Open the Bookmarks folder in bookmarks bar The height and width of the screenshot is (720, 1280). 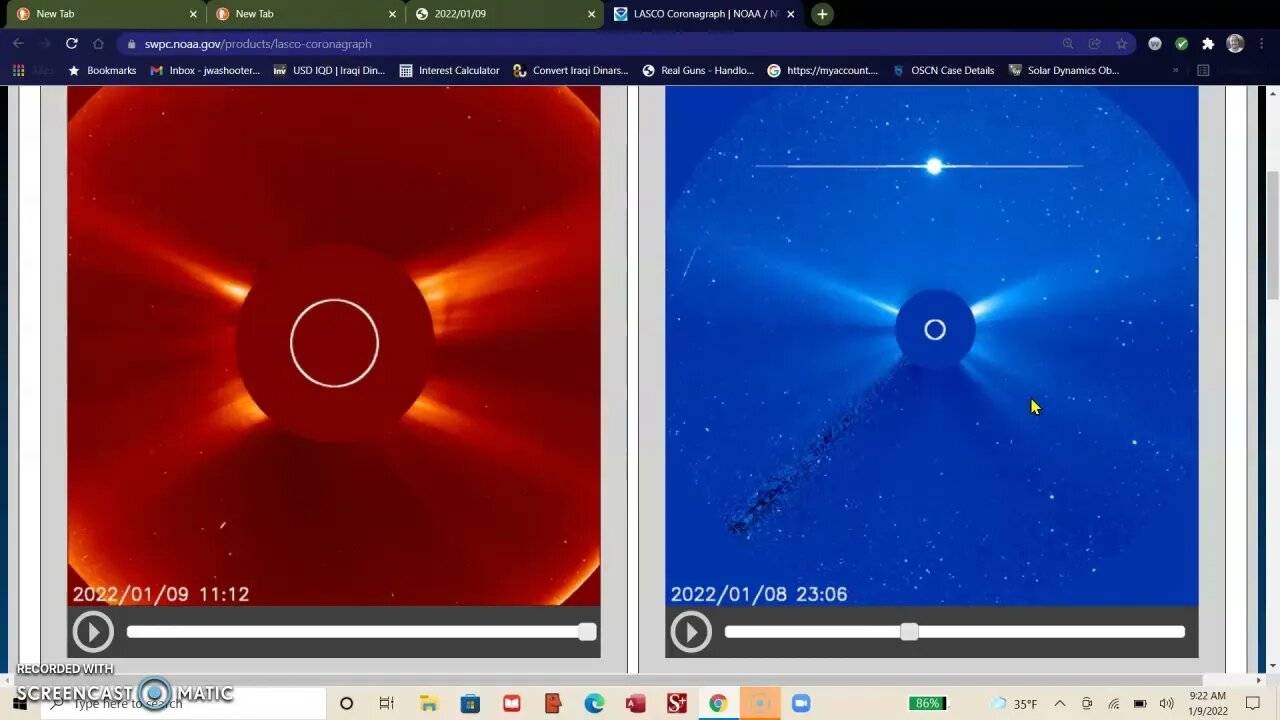(x=102, y=71)
